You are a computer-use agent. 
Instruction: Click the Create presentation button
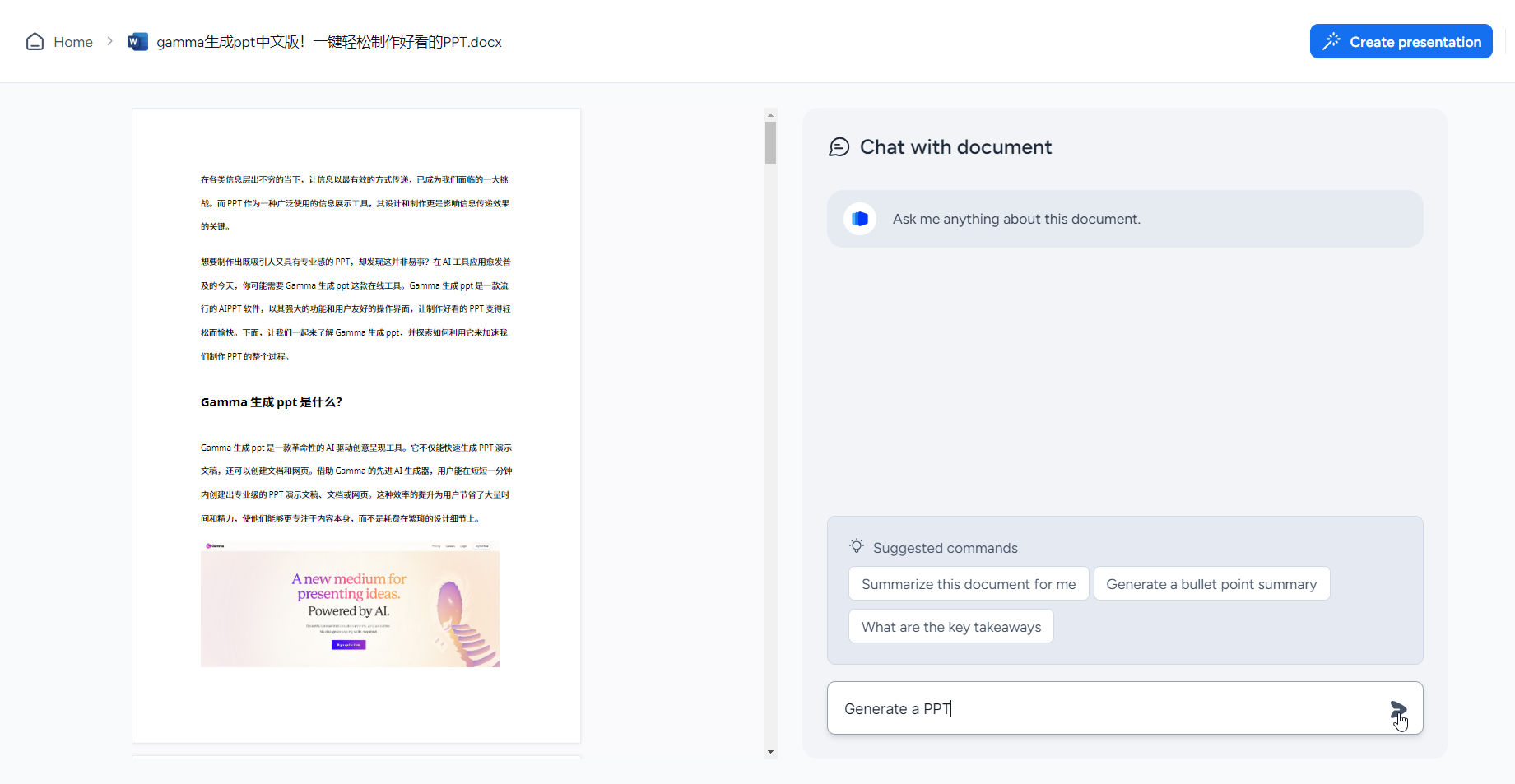coord(1401,41)
